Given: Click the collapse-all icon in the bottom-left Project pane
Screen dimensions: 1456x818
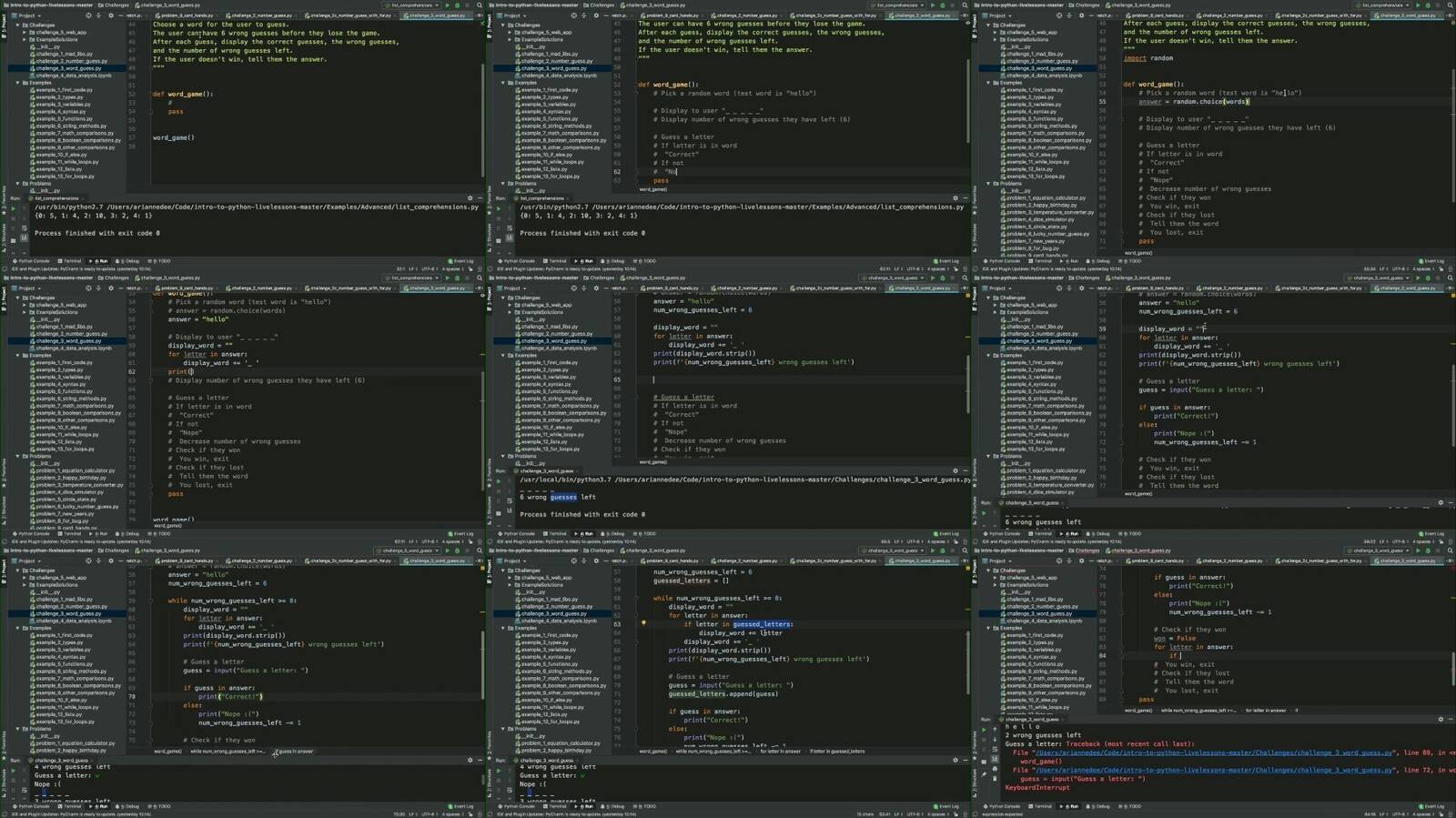Looking at the screenshot, I should point(99,561).
